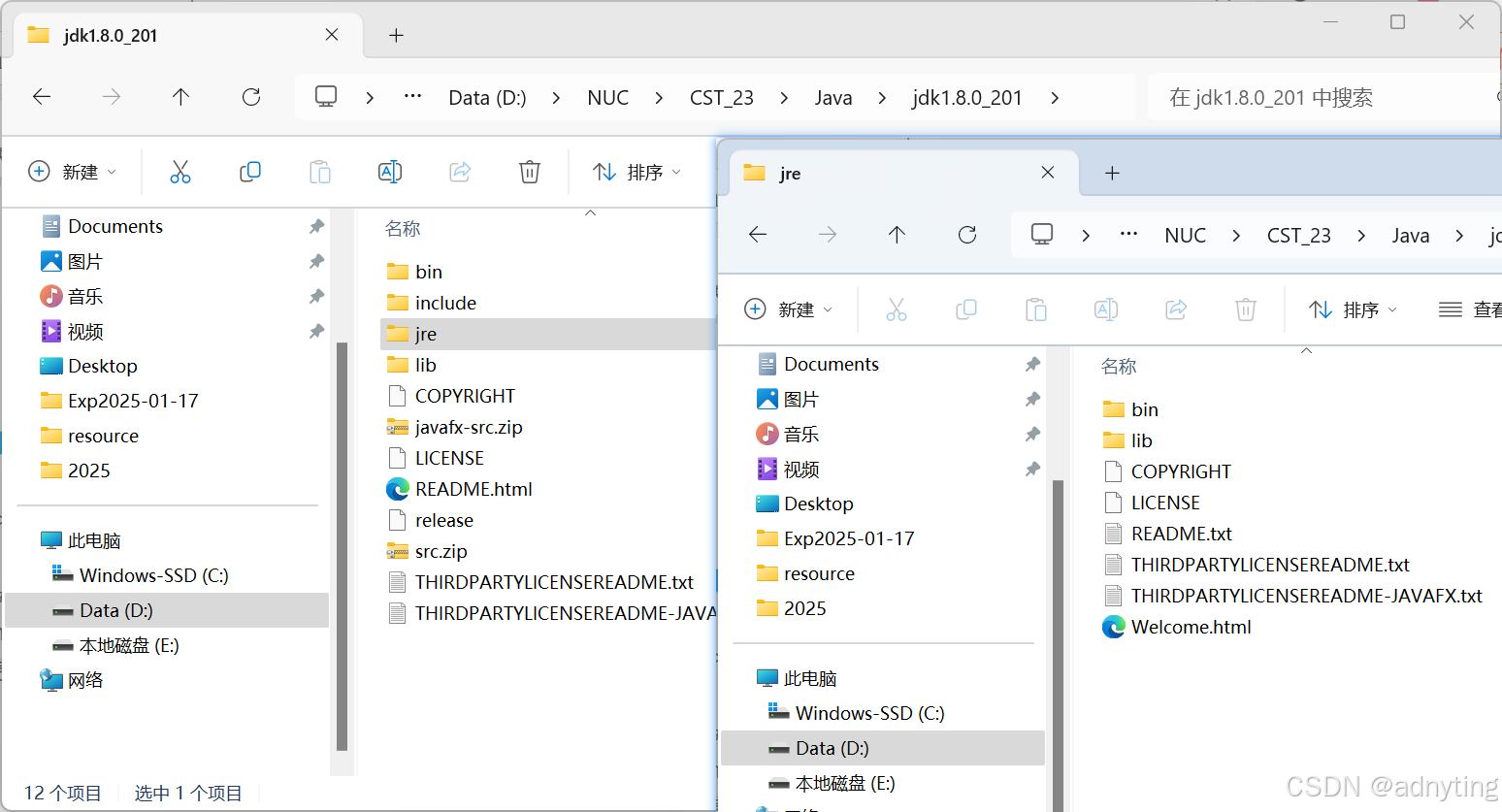This screenshot has height=812, width=1502.
Task: Click CST_23 in jdk1.8.0_201 breadcrumb
Action: tap(722, 97)
